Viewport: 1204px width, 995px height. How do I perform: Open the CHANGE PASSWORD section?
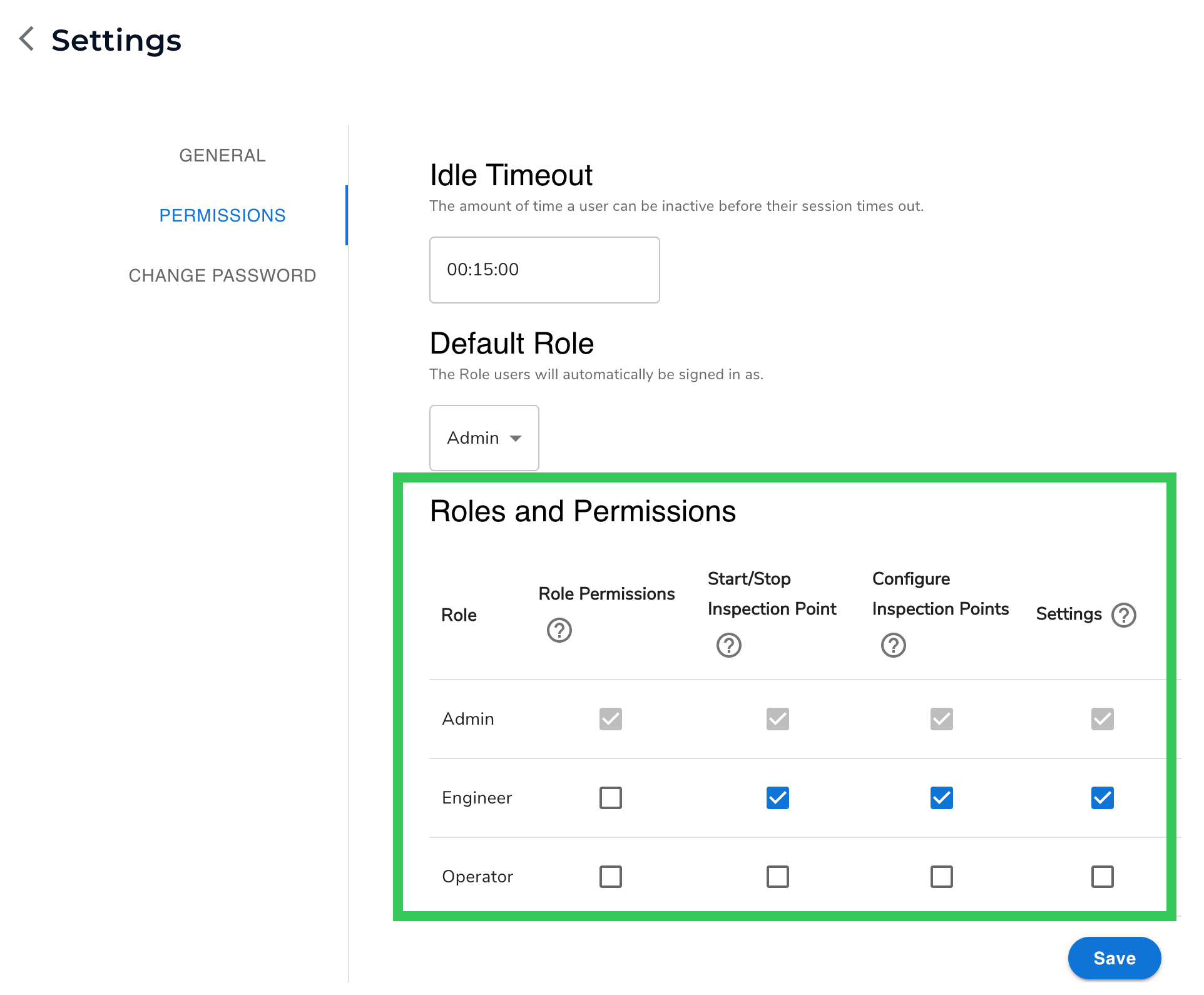coord(222,275)
